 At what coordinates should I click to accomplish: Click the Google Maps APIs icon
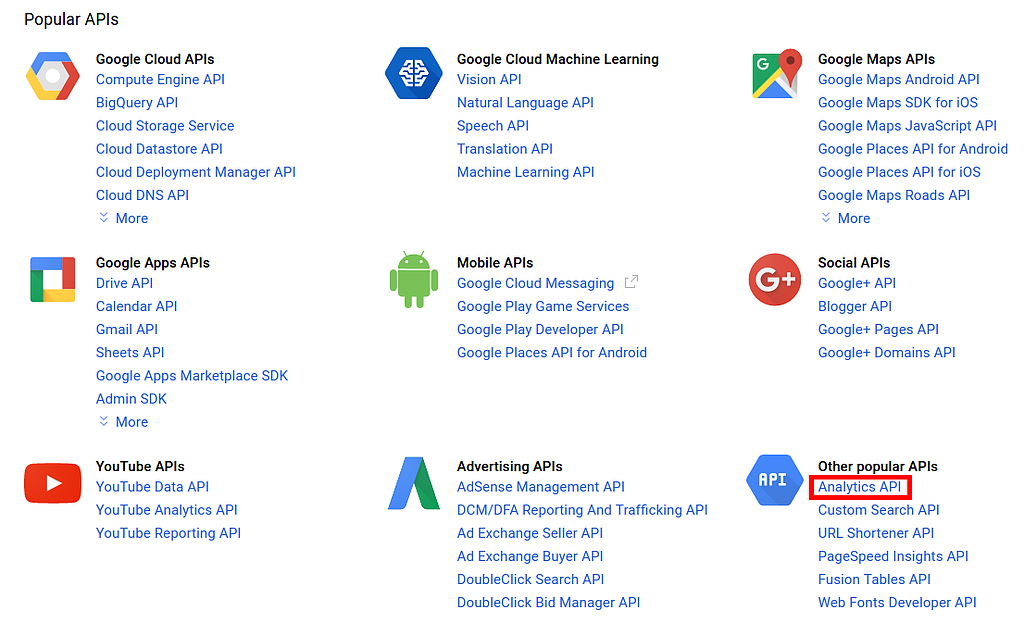pyautogui.click(x=777, y=74)
